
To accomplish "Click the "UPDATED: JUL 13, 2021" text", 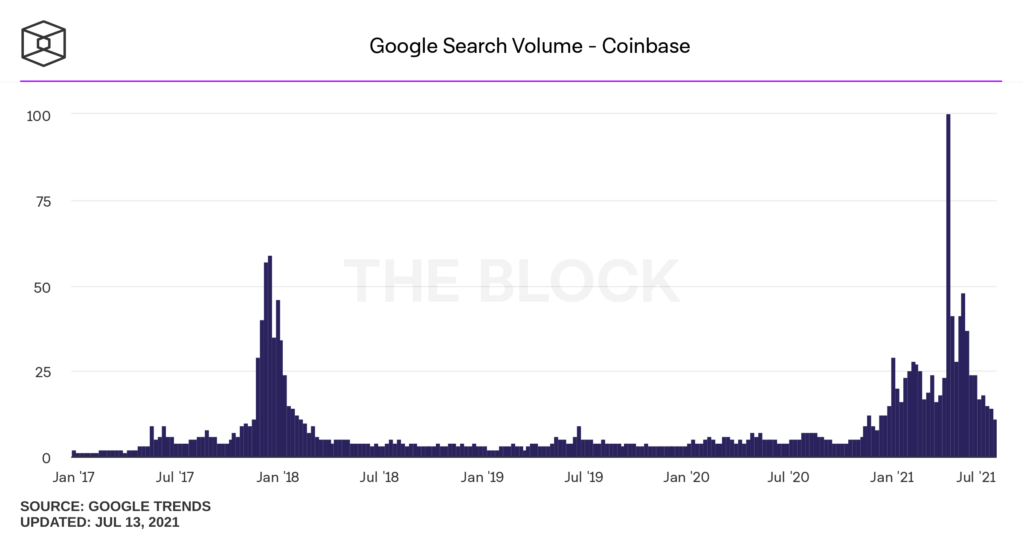I will click(100, 522).
